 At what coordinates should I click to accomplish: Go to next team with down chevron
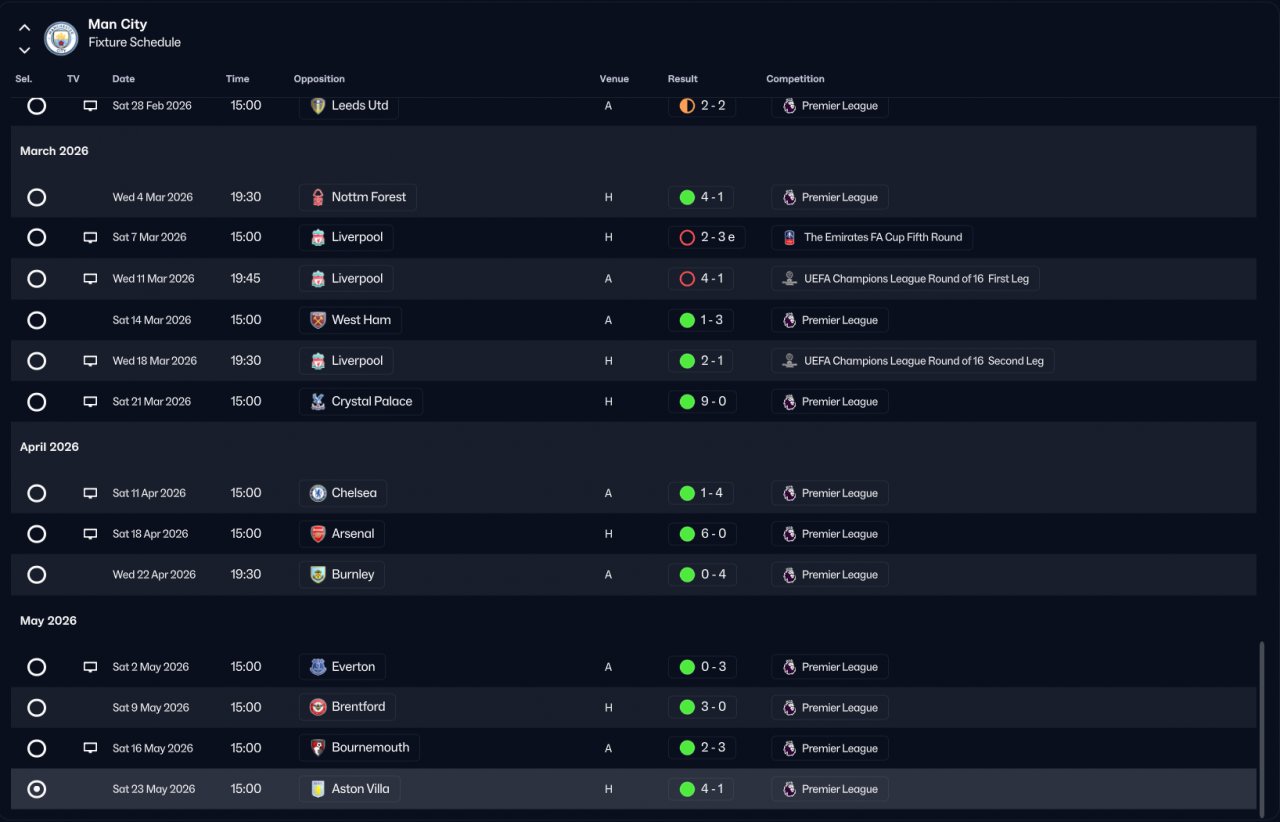24,50
